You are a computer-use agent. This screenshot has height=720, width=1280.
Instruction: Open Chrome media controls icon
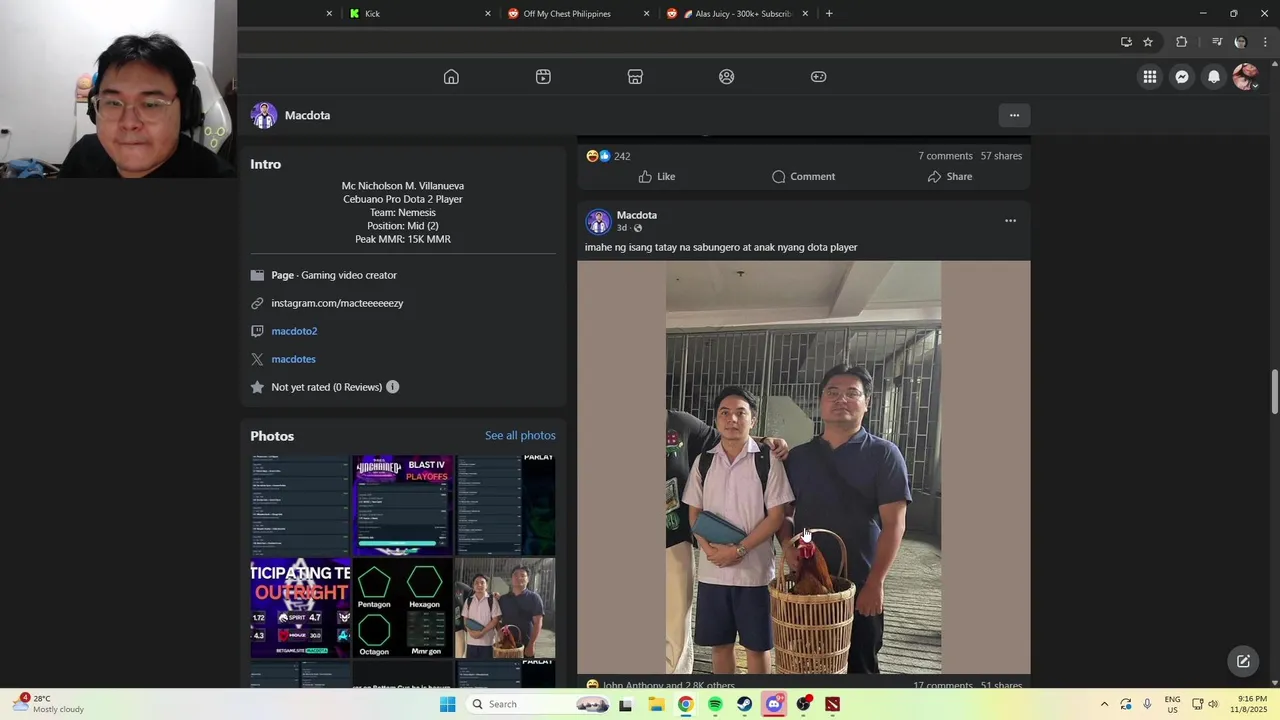[1217, 42]
